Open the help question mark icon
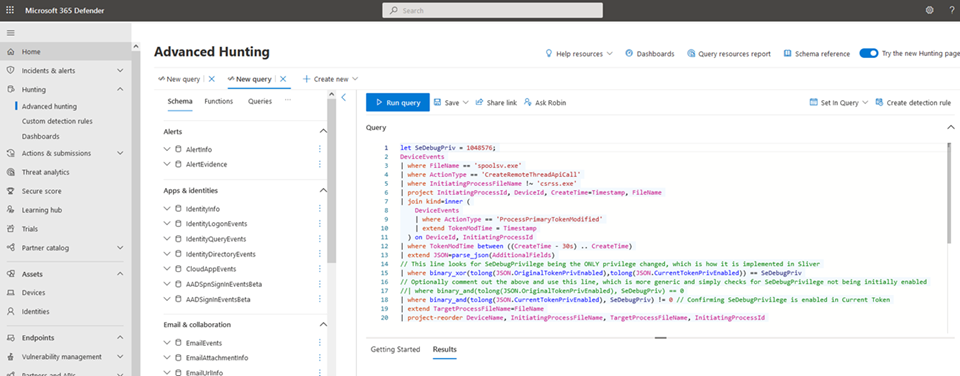 pos(951,10)
